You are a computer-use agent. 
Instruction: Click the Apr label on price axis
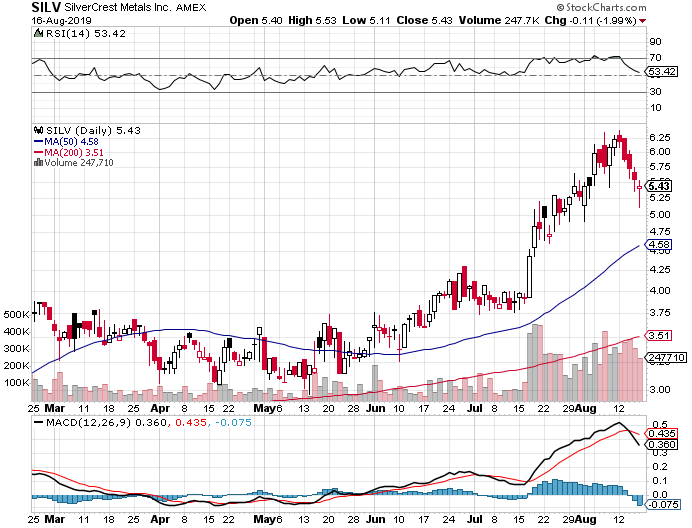pos(160,408)
